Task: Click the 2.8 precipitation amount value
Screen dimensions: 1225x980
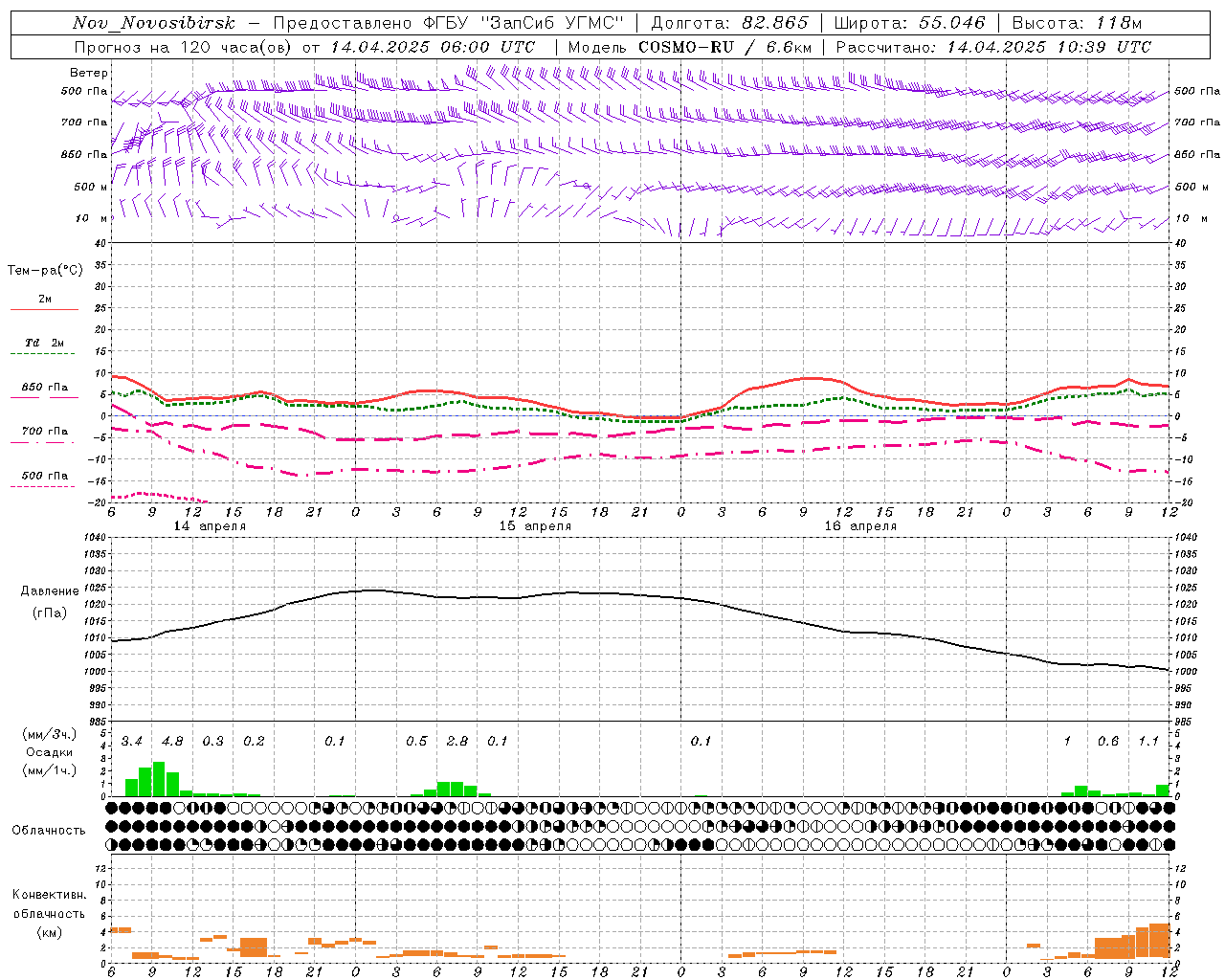Action: click(x=457, y=742)
